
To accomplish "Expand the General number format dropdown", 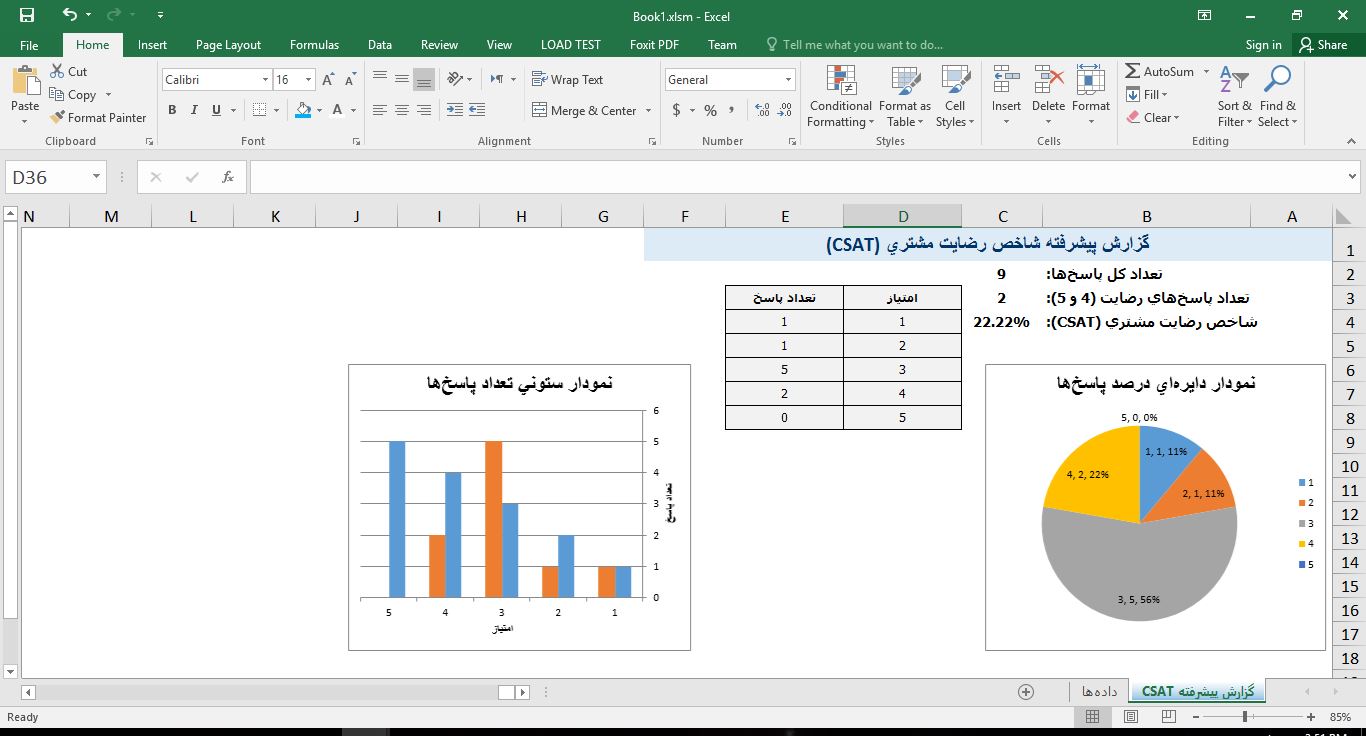I will tap(788, 79).
